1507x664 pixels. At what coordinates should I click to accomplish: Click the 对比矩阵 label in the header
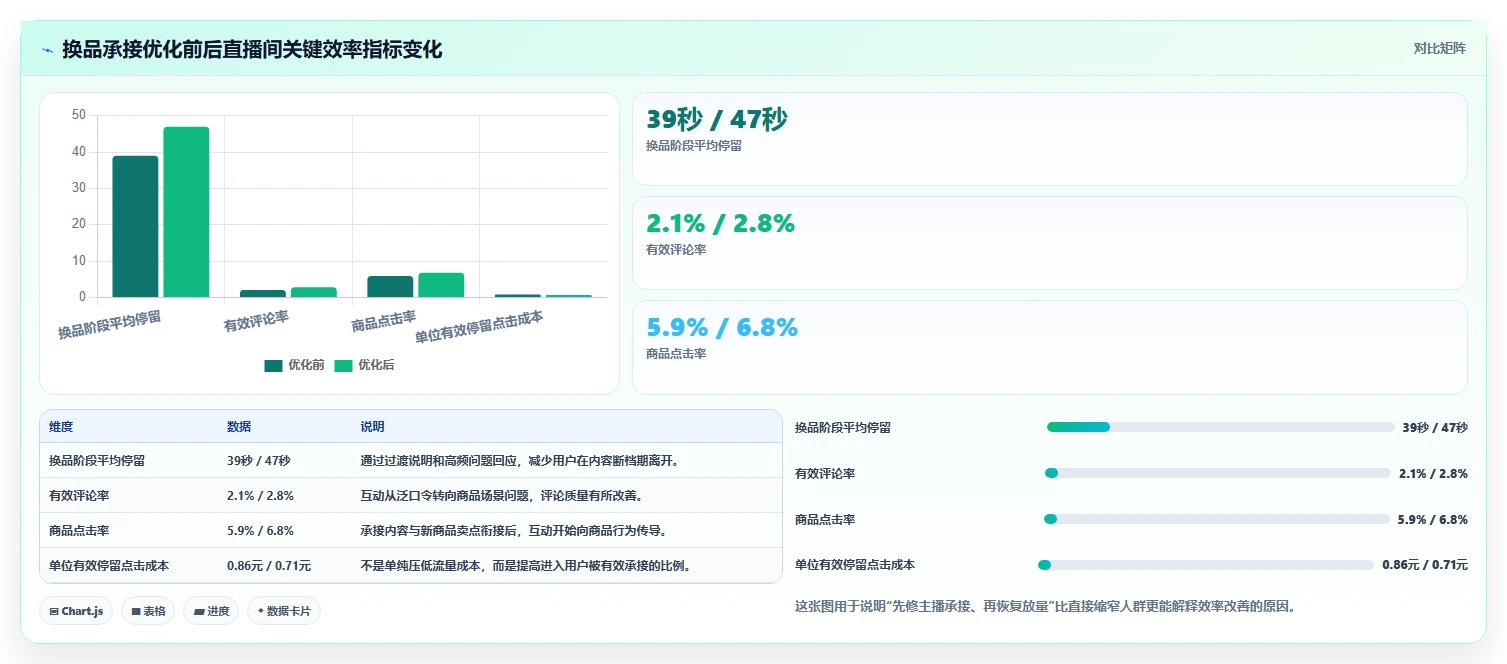[x=1439, y=49]
